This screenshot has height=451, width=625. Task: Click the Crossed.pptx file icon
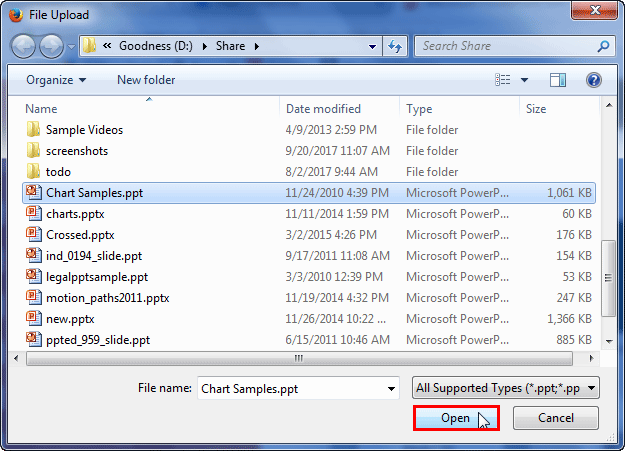pyautogui.click(x=33, y=234)
